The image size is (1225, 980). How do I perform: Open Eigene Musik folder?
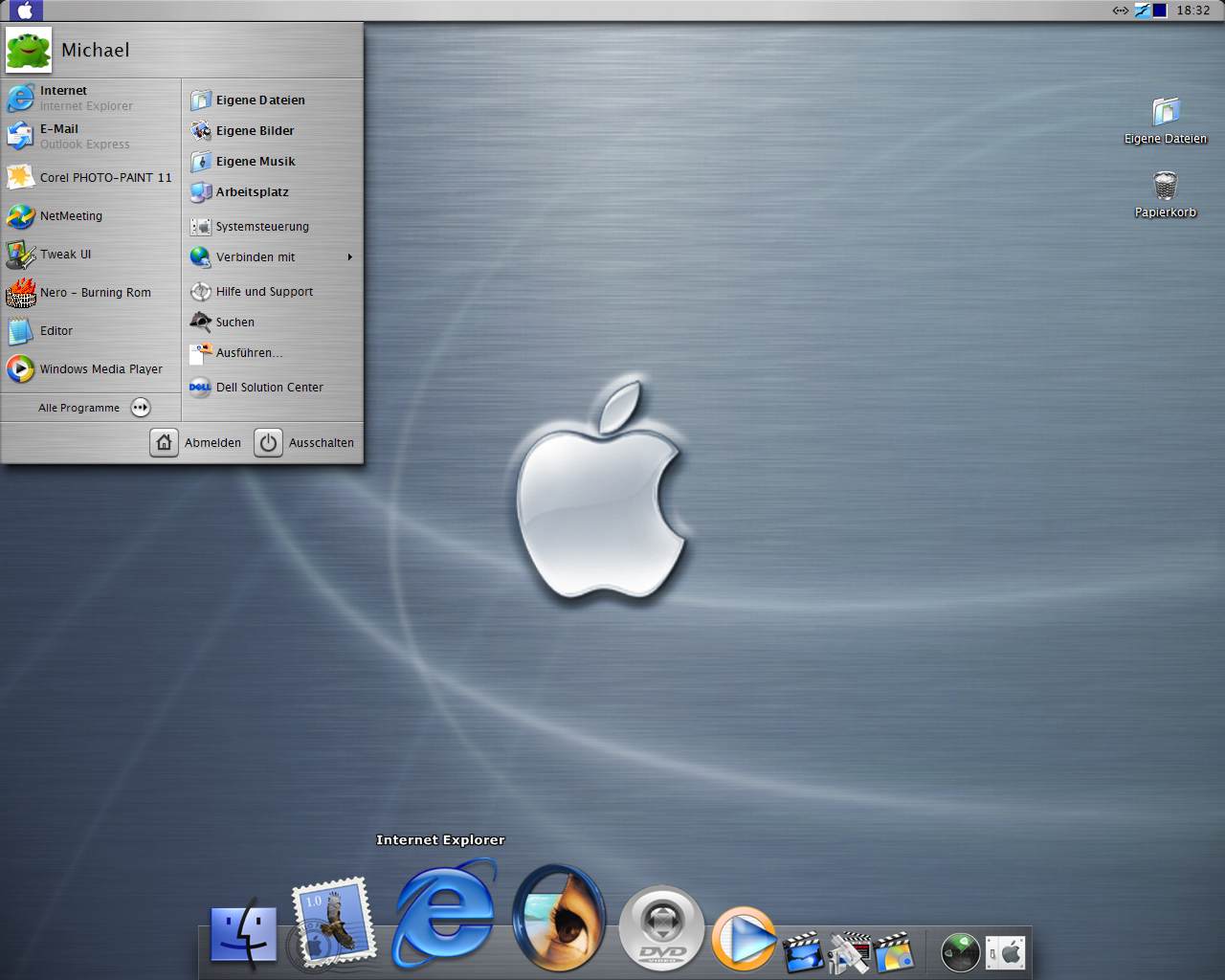coord(274,161)
